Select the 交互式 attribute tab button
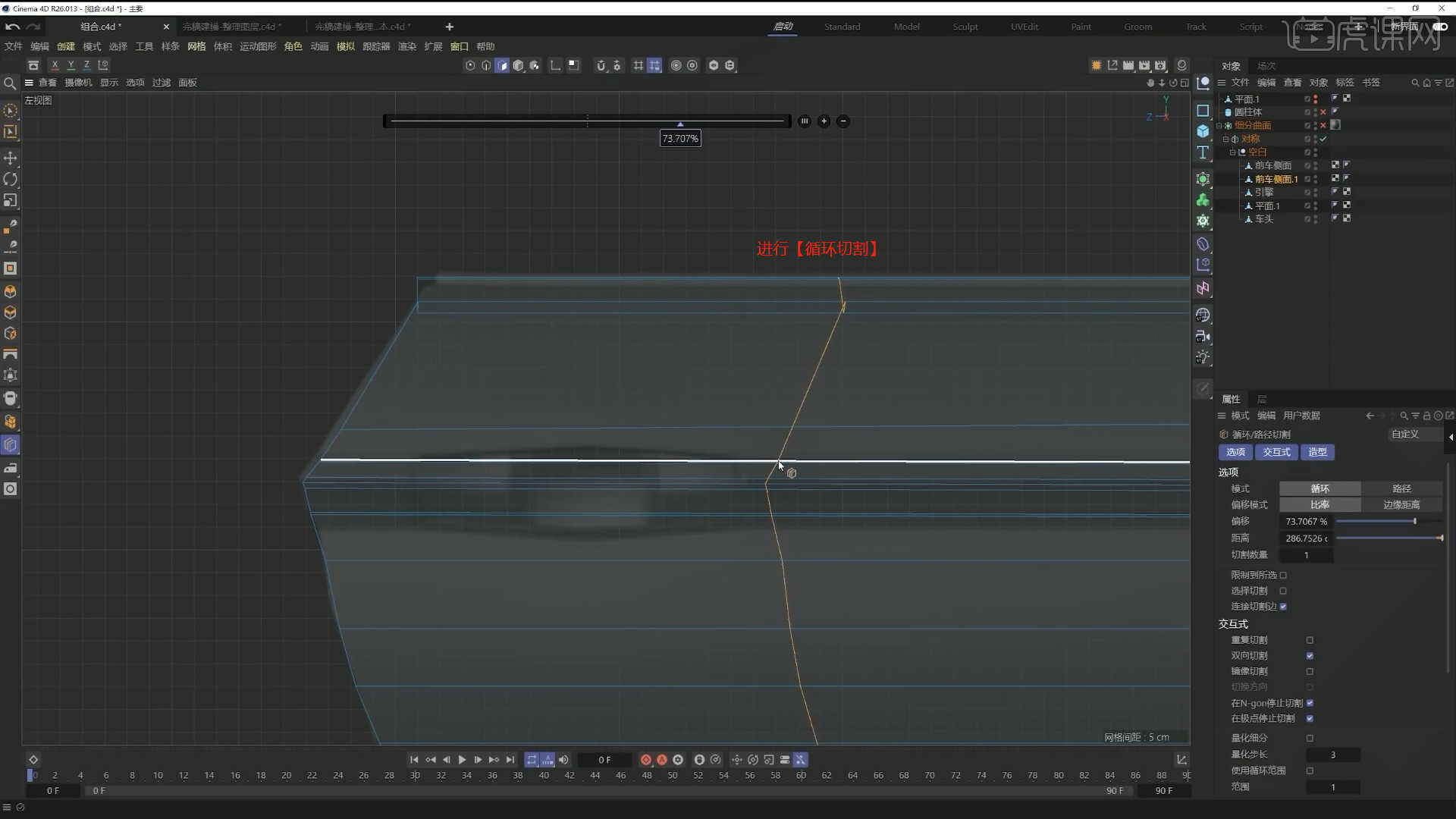The width and height of the screenshot is (1456, 819). (1276, 452)
